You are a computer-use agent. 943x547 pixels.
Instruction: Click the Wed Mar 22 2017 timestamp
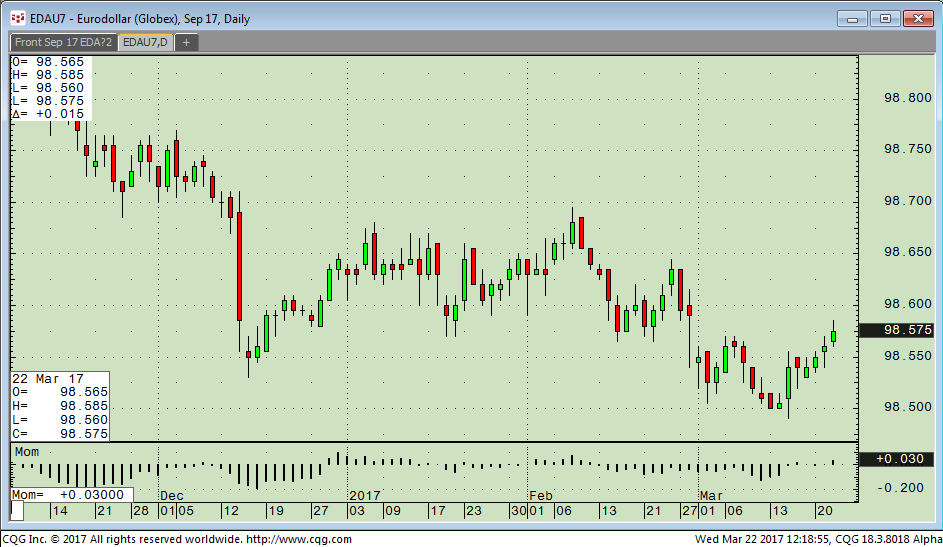(761, 539)
